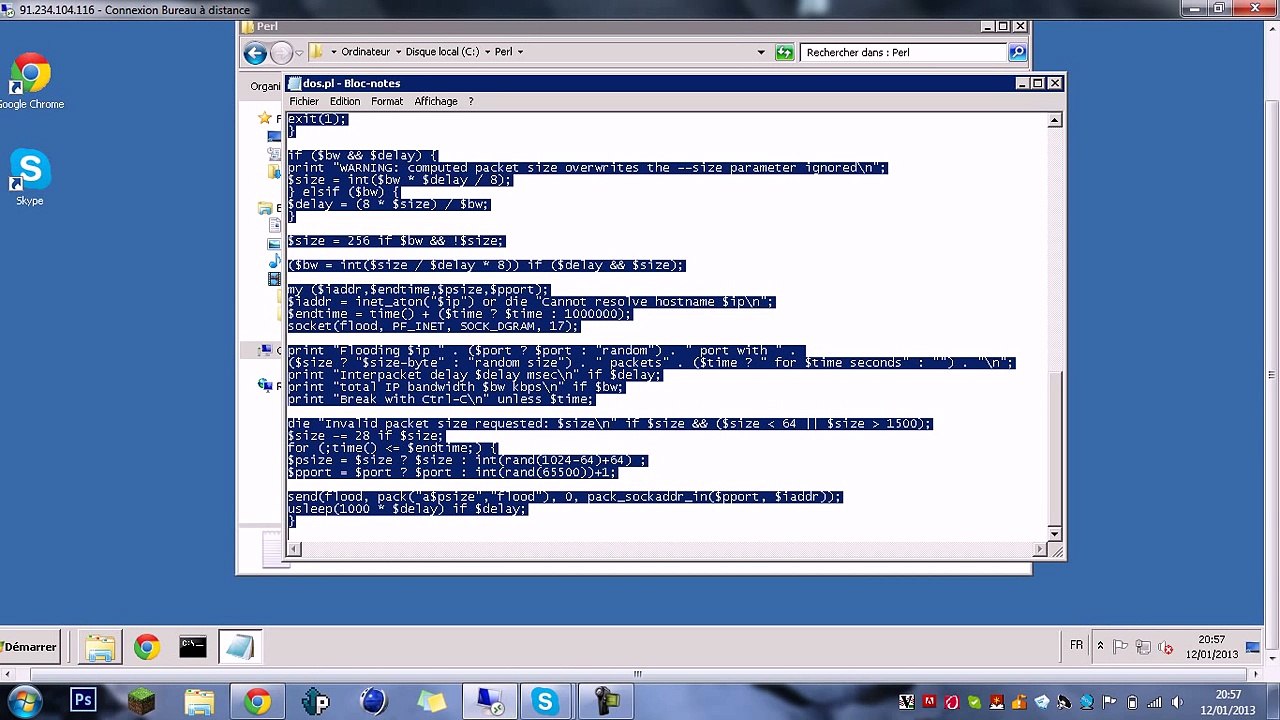Image resolution: width=1280 pixels, height=720 pixels.
Task: Click line starting 'die "Invalid packet size requested'
Action: tap(610, 424)
